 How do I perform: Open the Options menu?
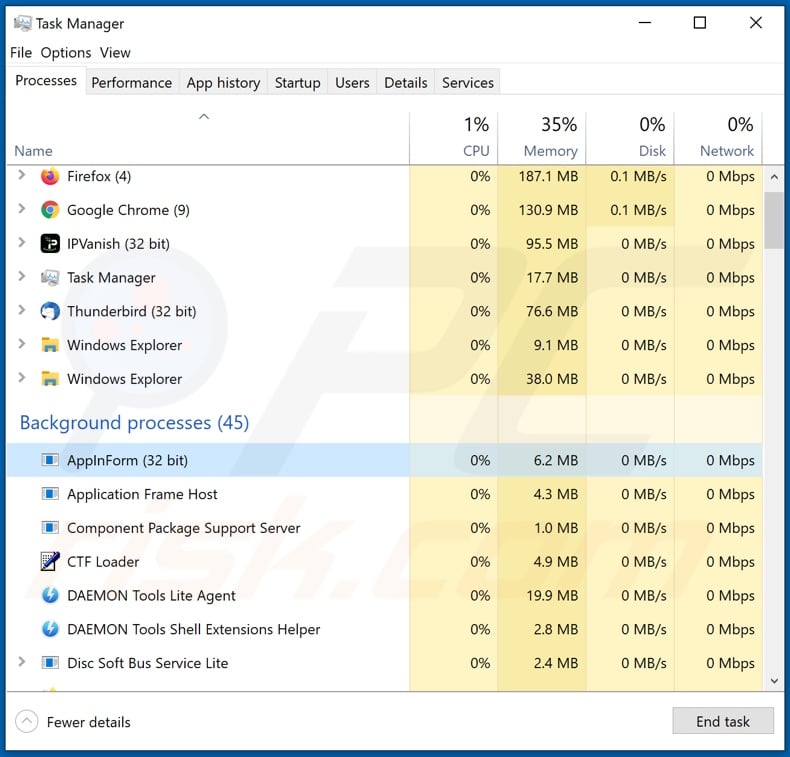point(66,53)
